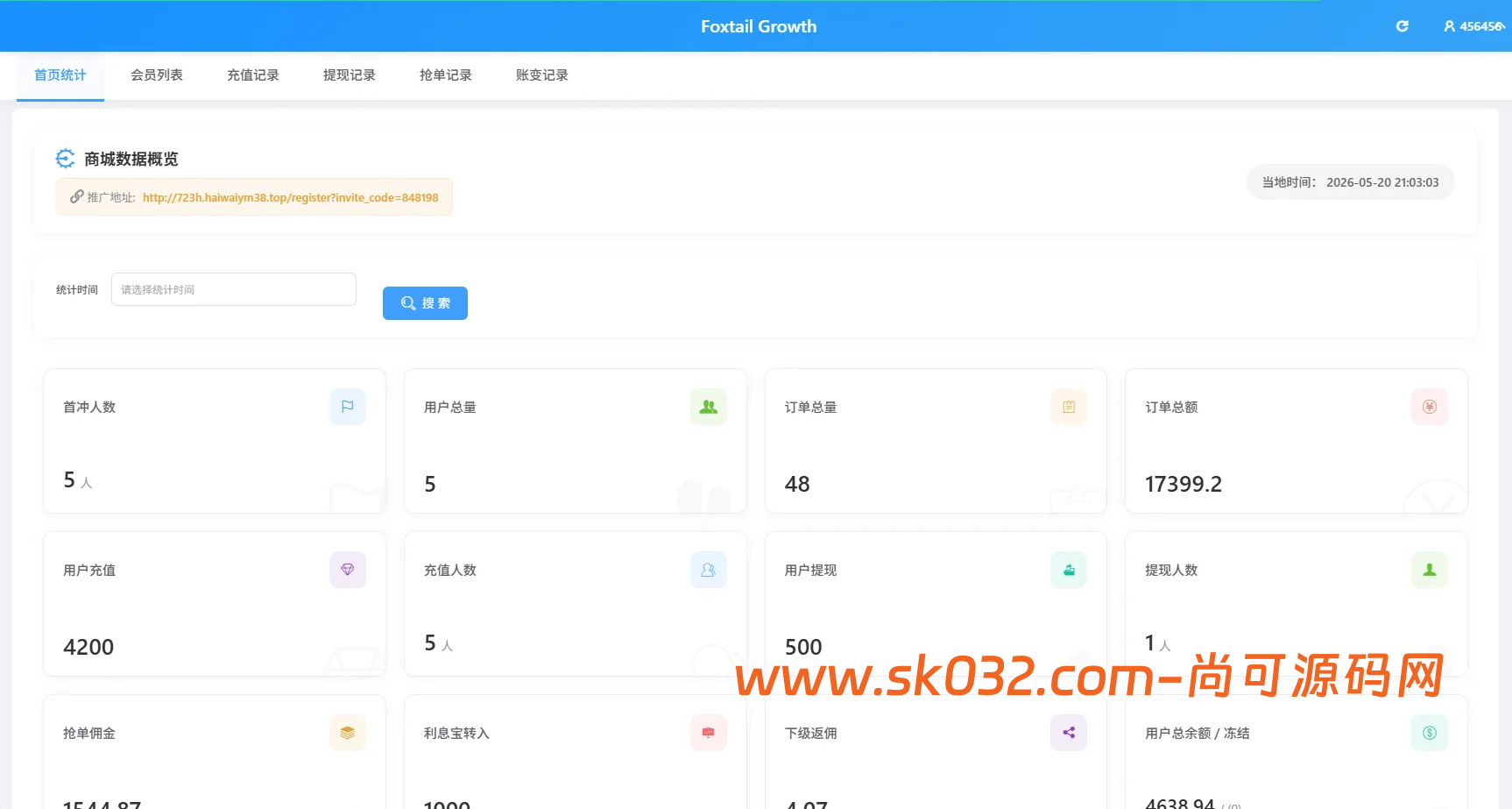Click the 充值人数 card title
Viewport: 1512px width, 809px height.
(450, 570)
